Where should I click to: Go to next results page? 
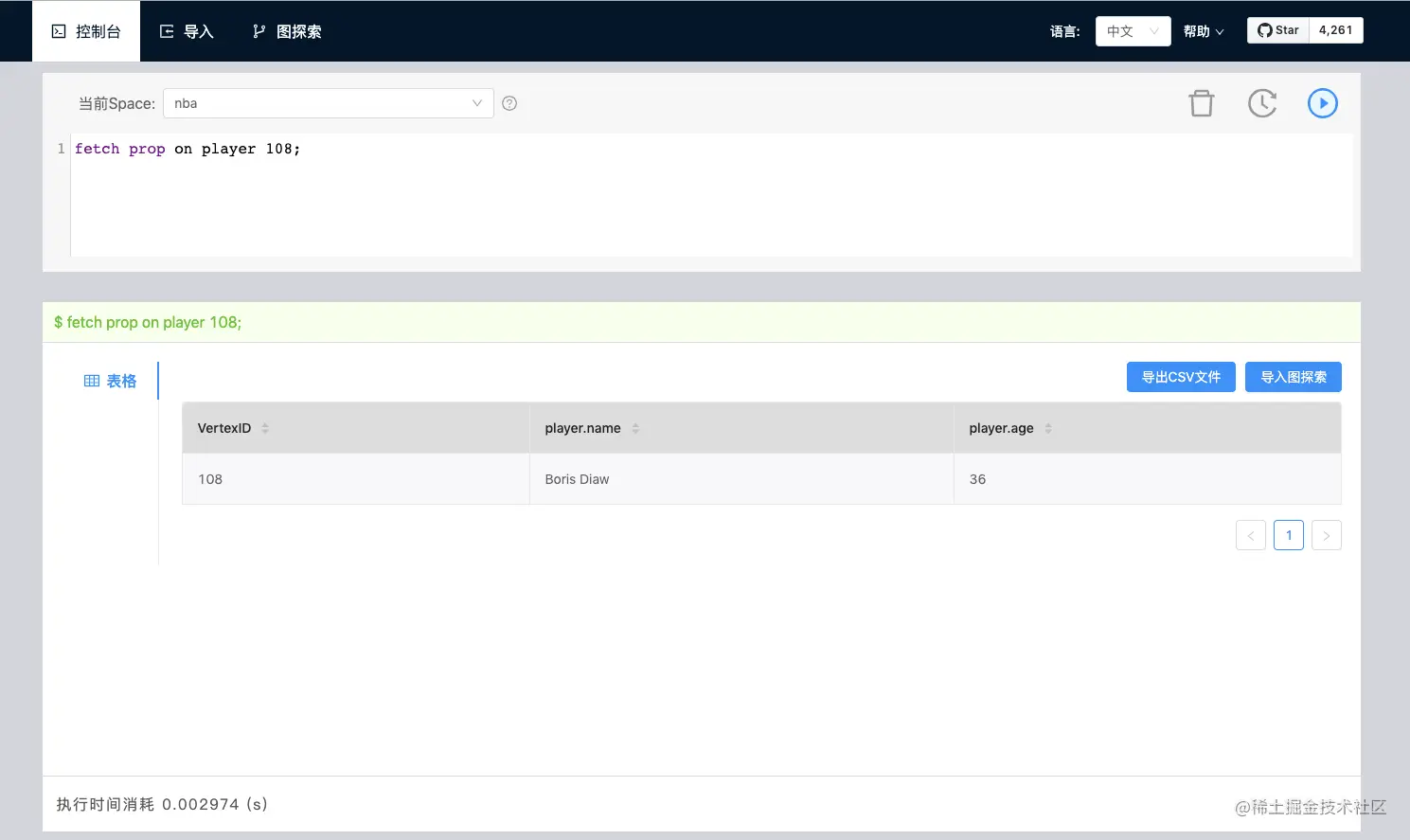coord(1327,535)
